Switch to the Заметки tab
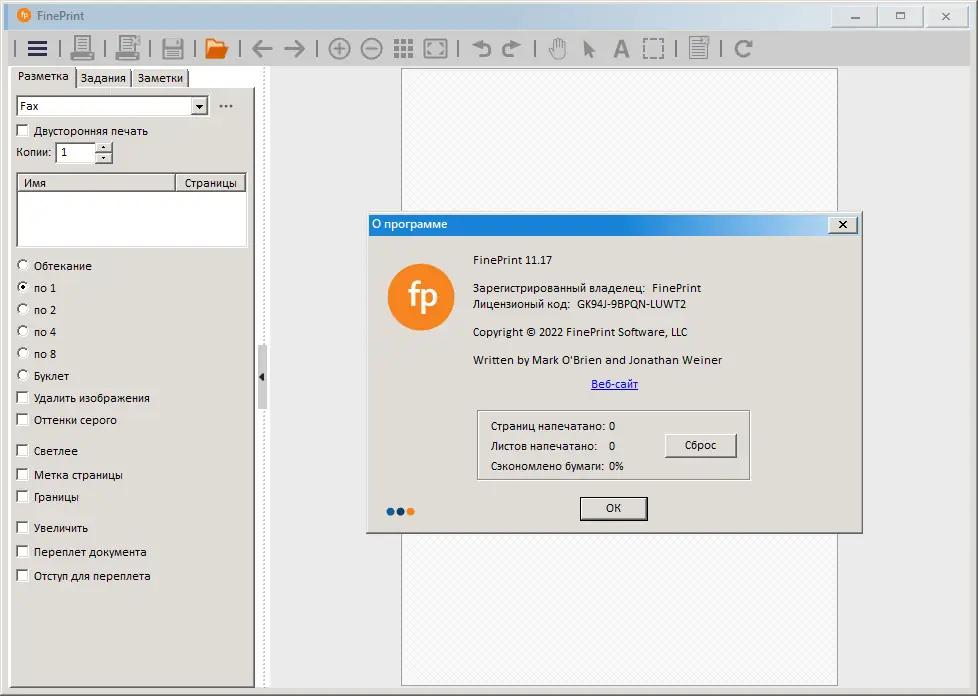 tap(160, 78)
